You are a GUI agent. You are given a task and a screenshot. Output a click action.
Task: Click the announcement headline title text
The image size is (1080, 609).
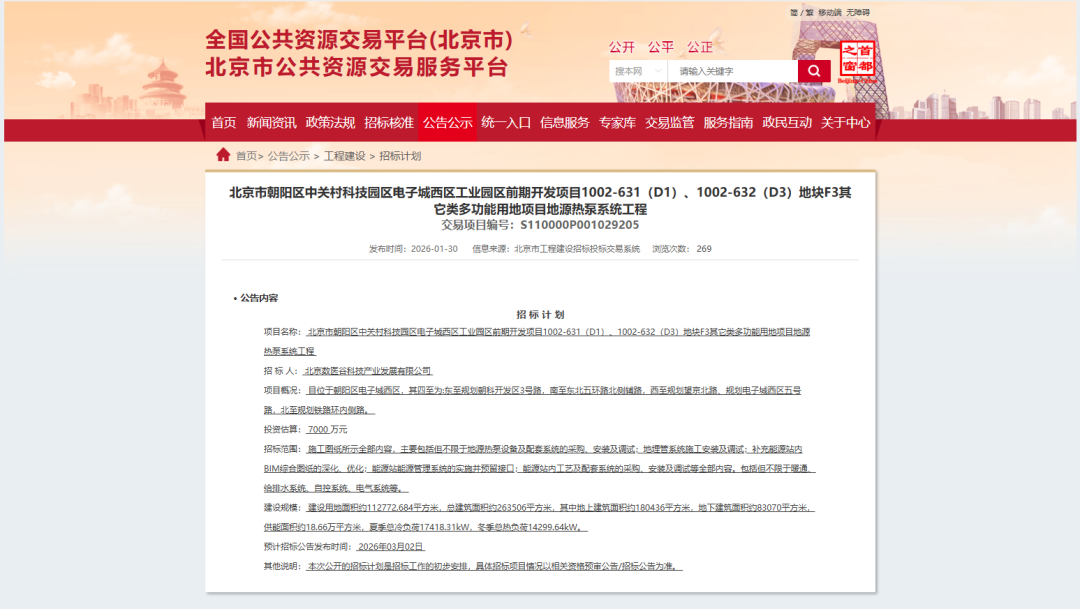(x=540, y=200)
